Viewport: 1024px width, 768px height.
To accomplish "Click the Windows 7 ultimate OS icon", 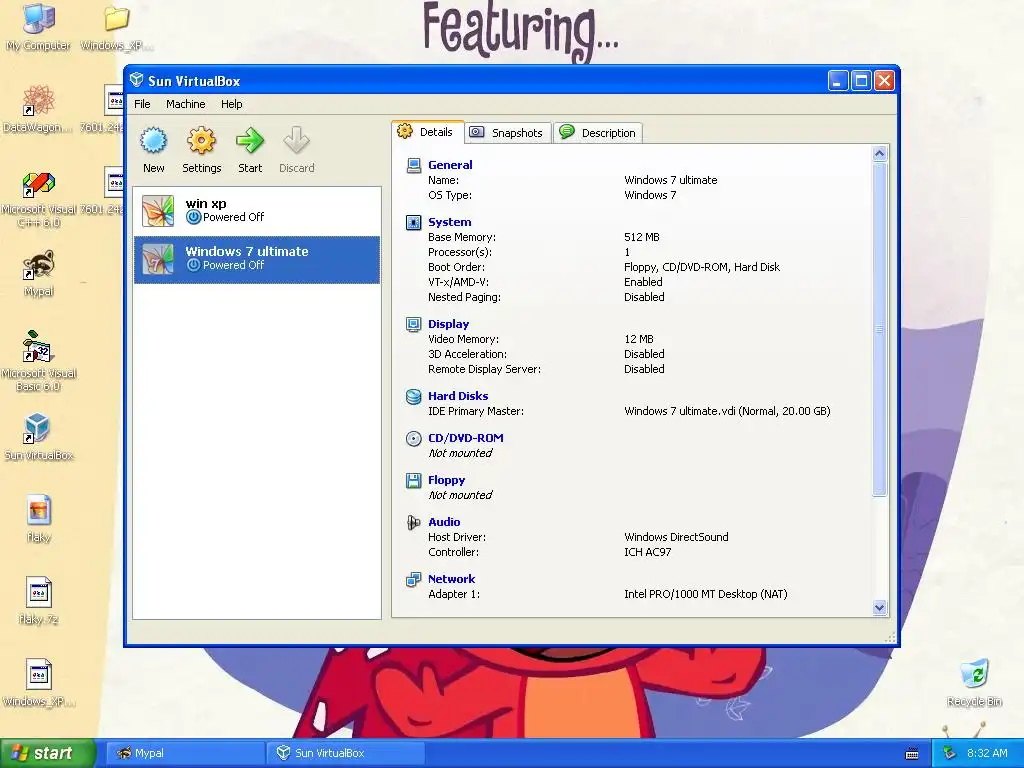I will tap(158, 259).
